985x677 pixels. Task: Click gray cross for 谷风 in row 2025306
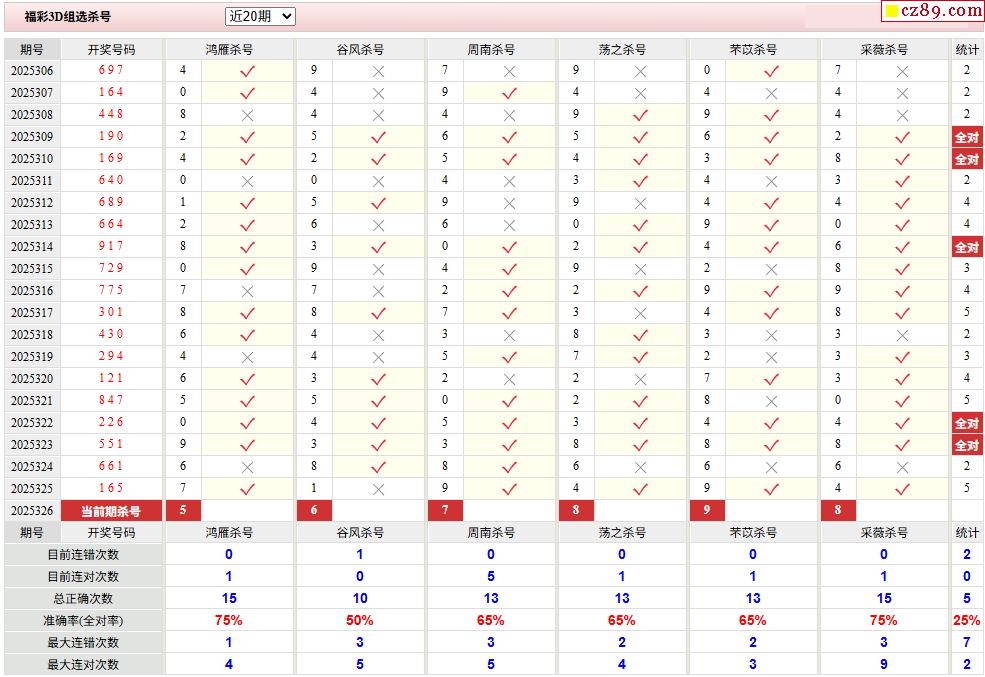[x=378, y=72]
